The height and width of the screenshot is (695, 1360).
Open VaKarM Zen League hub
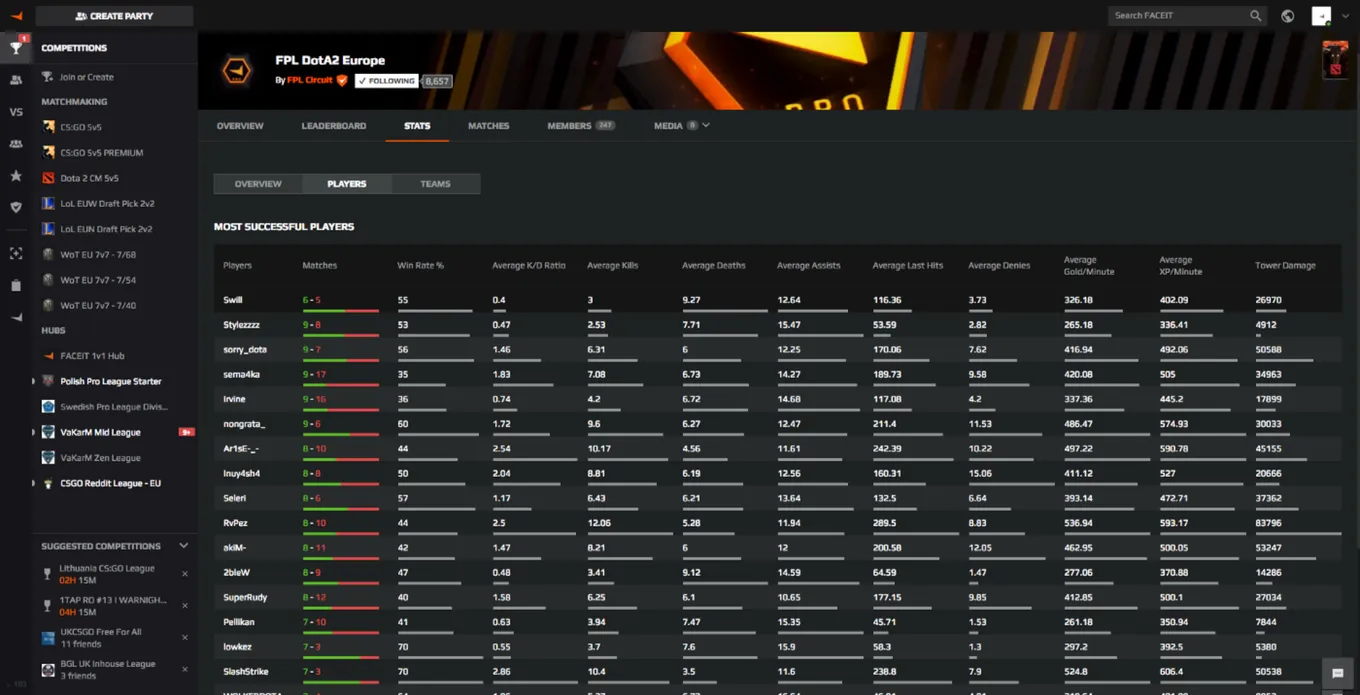[x=100, y=458]
